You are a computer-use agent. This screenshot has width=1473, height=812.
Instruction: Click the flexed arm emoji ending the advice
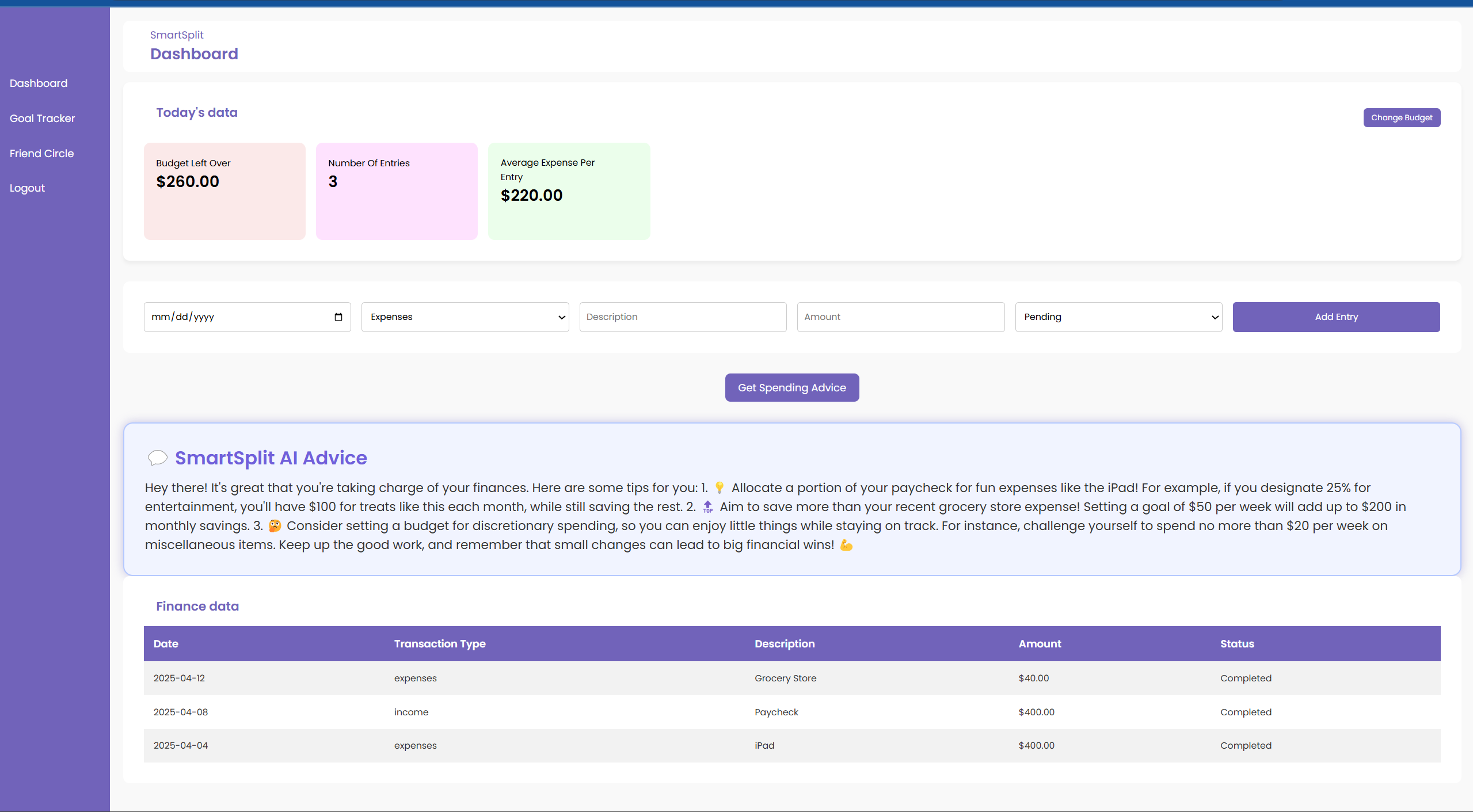pos(846,545)
